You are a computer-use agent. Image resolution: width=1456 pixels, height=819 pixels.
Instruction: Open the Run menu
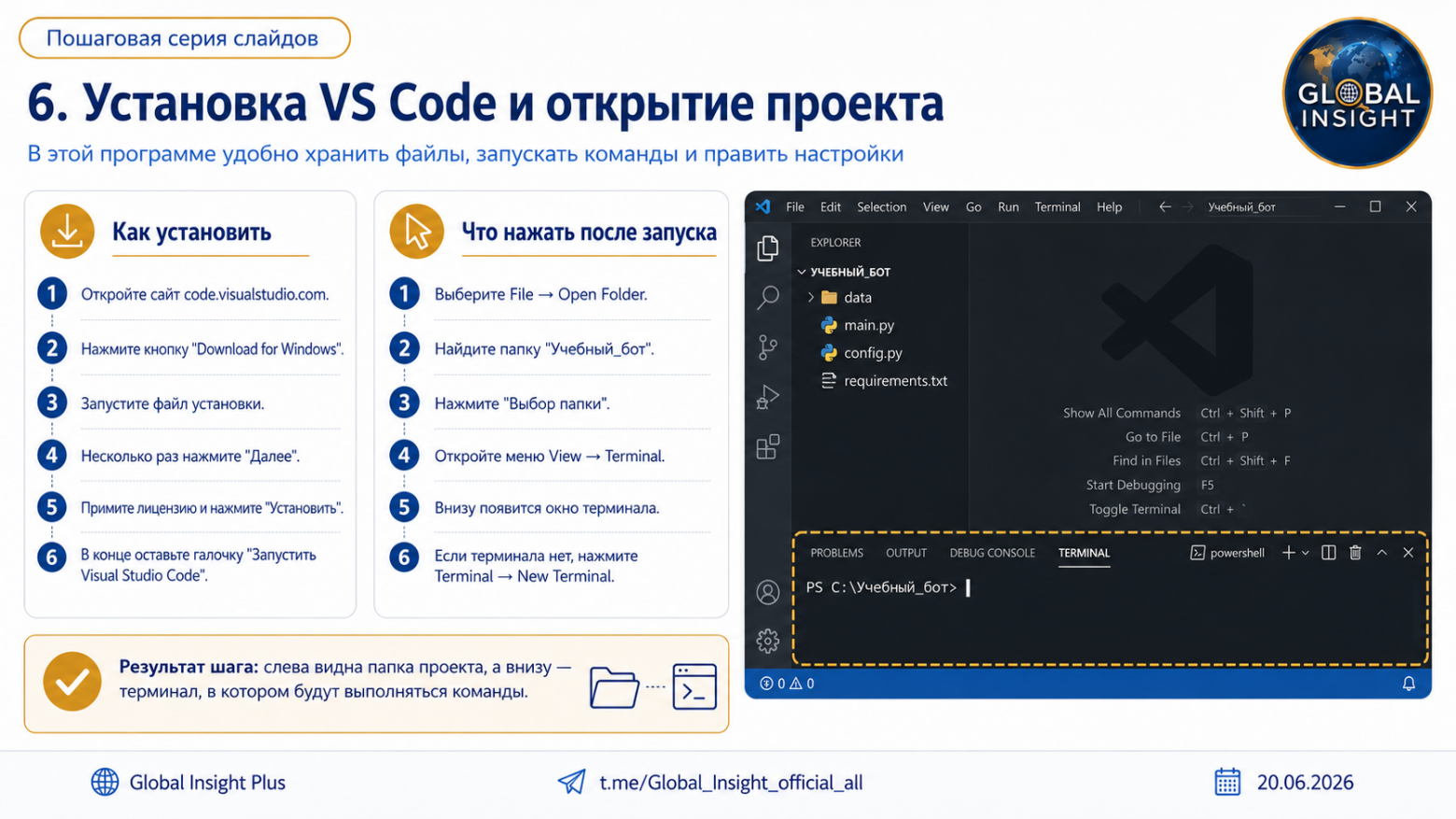(x=1008, y=206)
